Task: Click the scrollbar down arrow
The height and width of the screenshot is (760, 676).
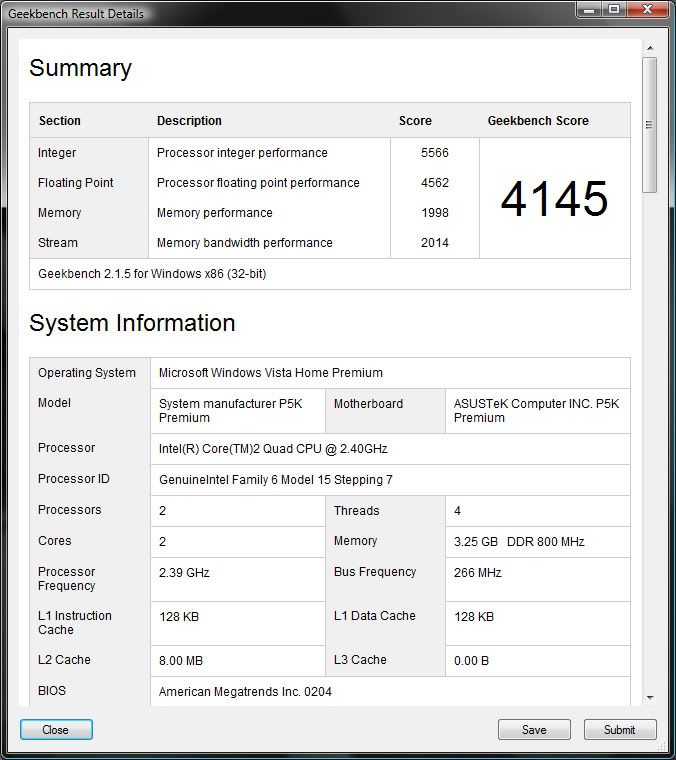Action: [x=650, y=698]
